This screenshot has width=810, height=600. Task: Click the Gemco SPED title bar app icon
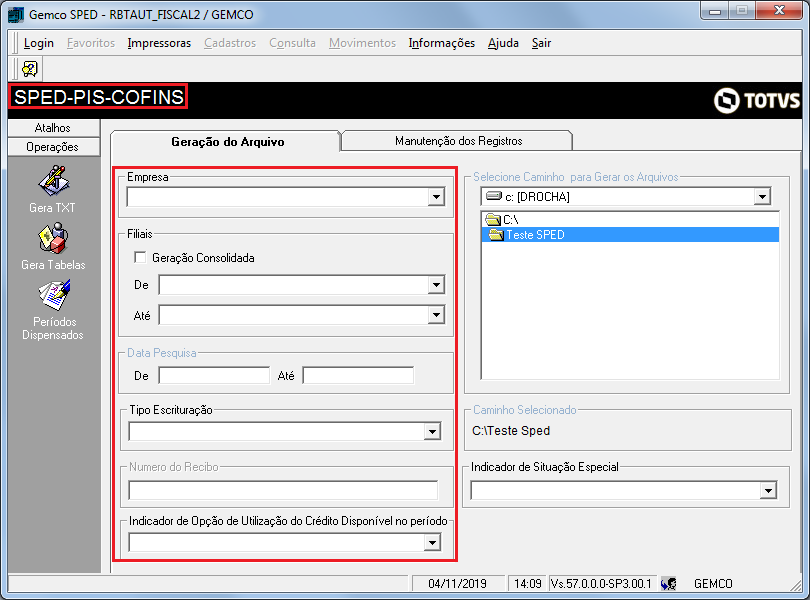click(x=16, y=14)
